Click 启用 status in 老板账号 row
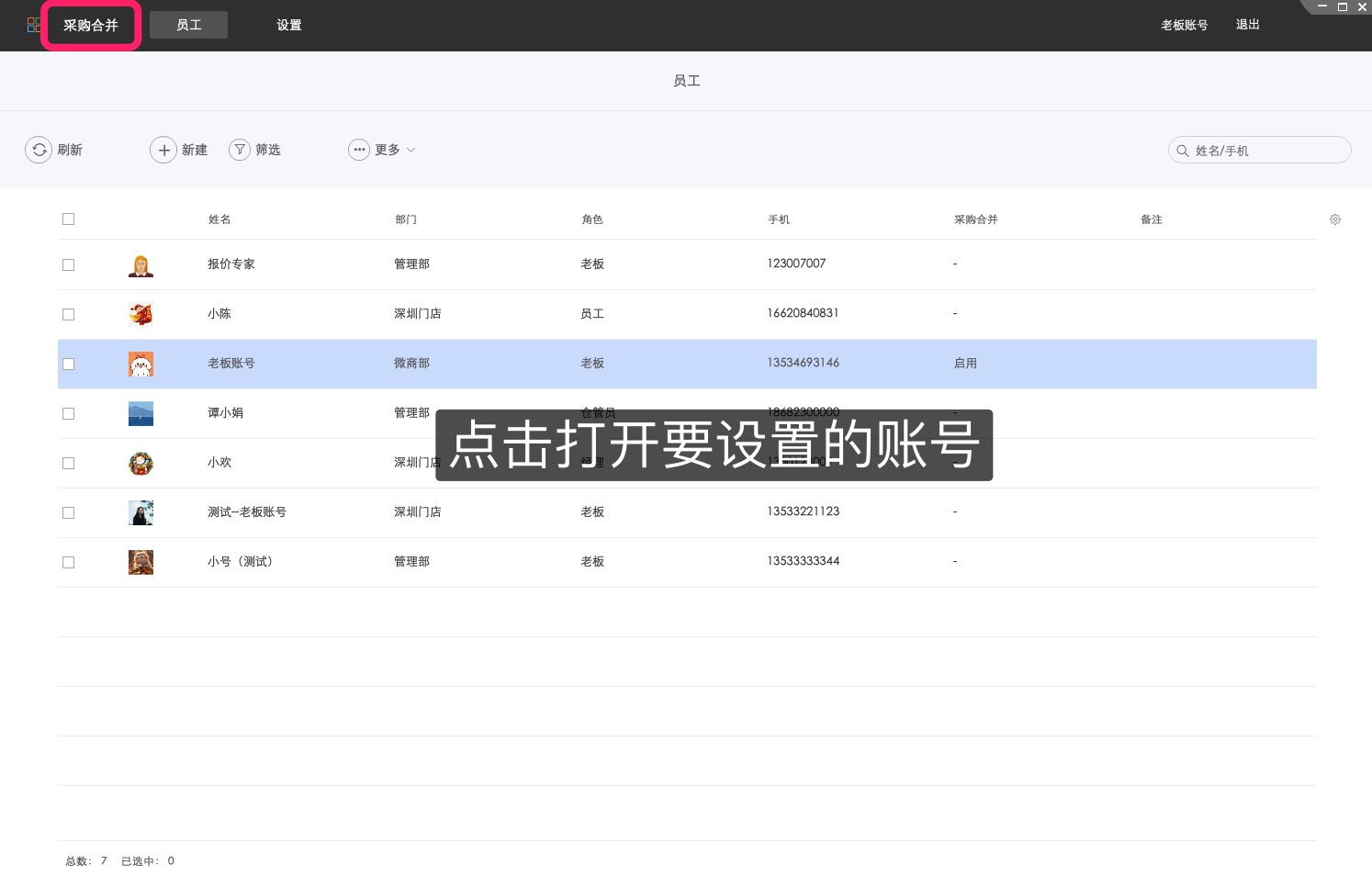 pos(965,364)
